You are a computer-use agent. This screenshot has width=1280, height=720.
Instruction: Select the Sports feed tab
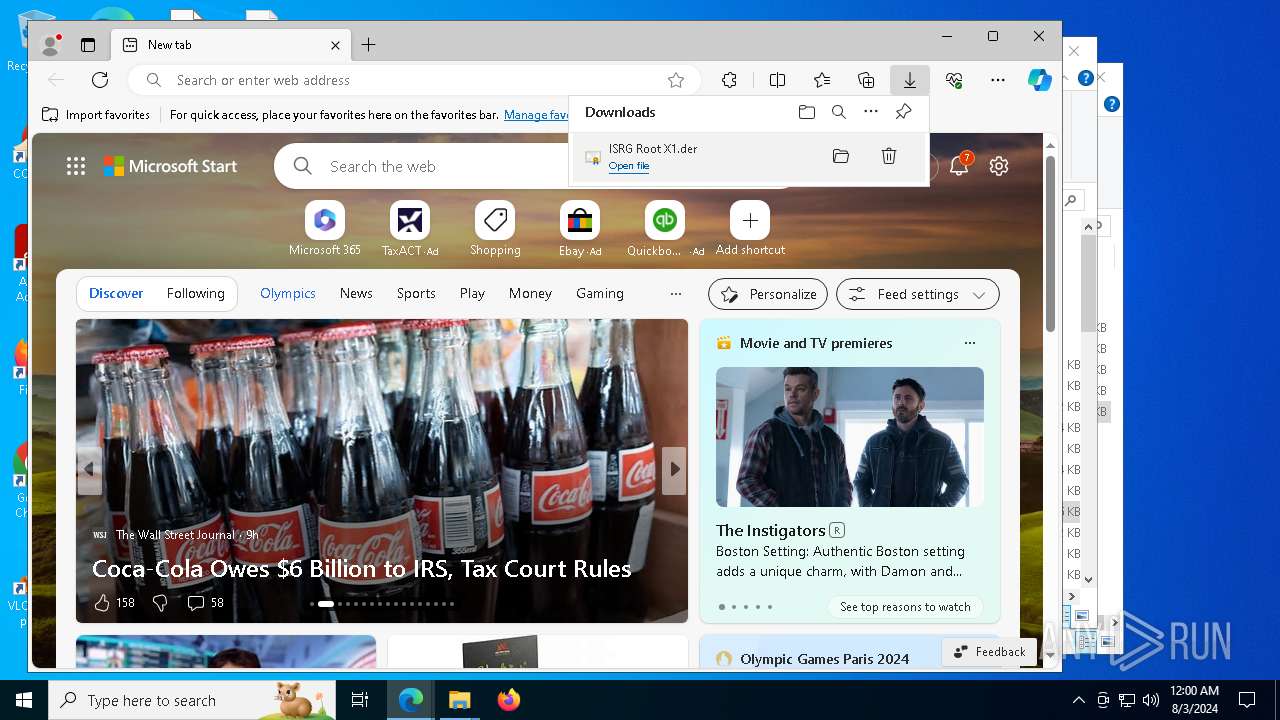point(416,293)
